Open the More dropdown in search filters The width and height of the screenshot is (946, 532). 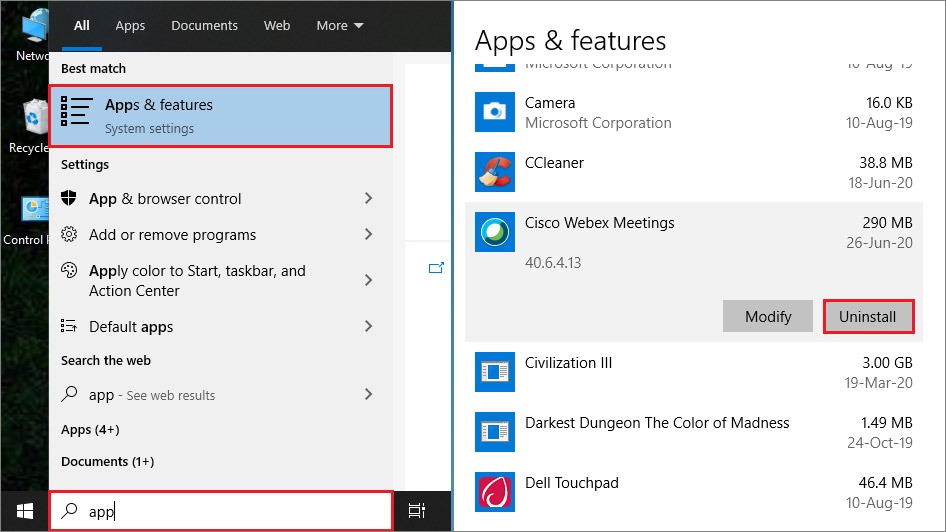[x=340, y=25]
